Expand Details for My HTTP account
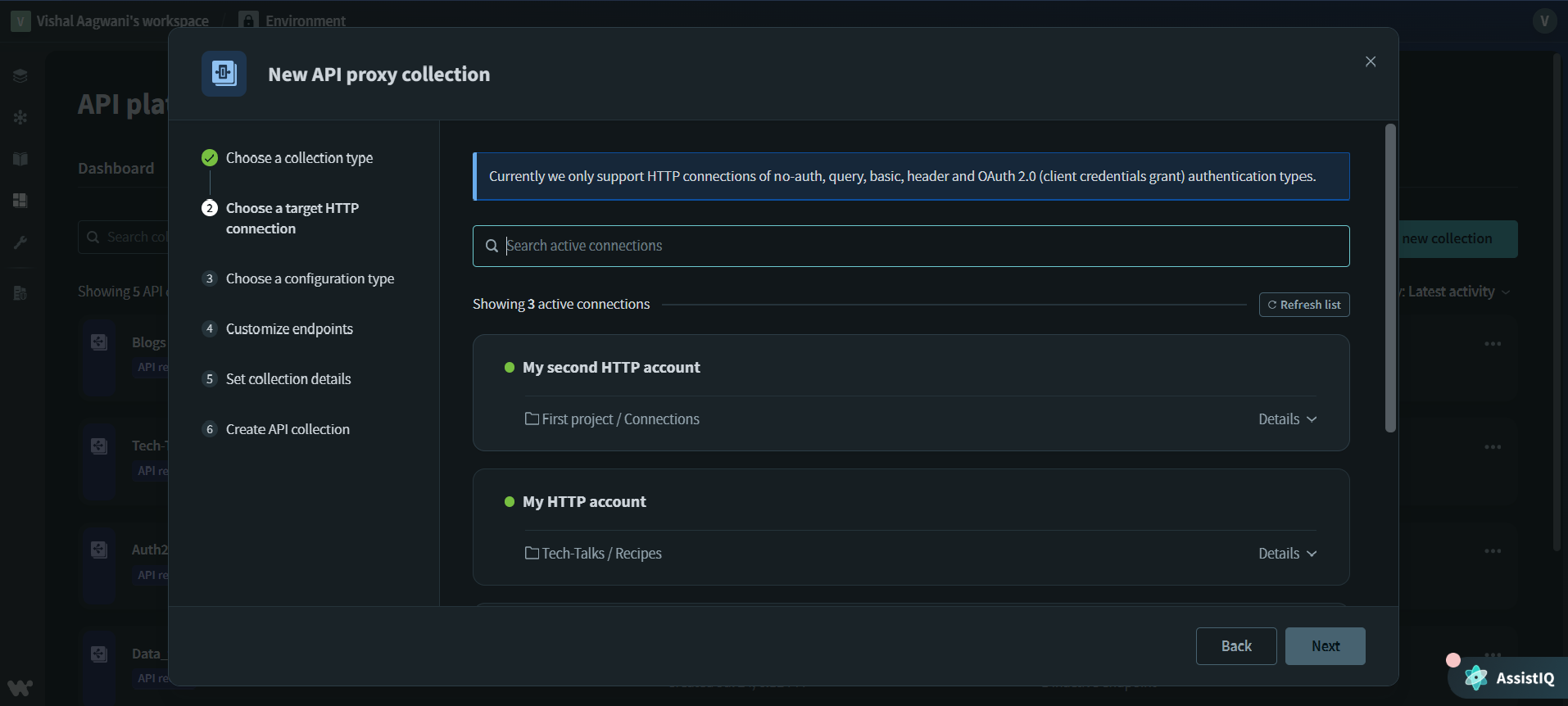Image resolution: width=1568 pixels, height=706 pixels. pos(1286,553)
